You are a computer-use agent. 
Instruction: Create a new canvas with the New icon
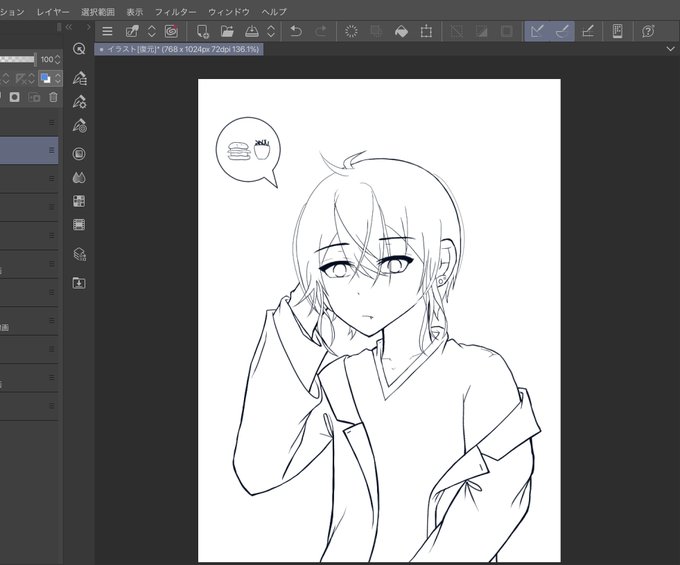coord(203,31)
